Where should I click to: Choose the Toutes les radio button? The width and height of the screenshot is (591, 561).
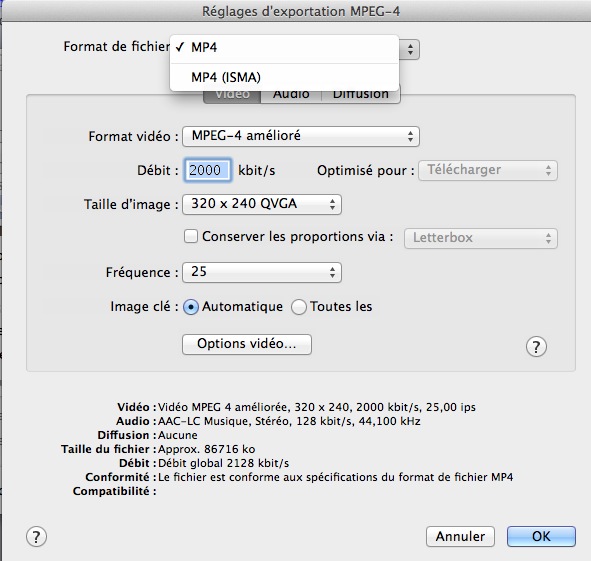tap(299, 307)
